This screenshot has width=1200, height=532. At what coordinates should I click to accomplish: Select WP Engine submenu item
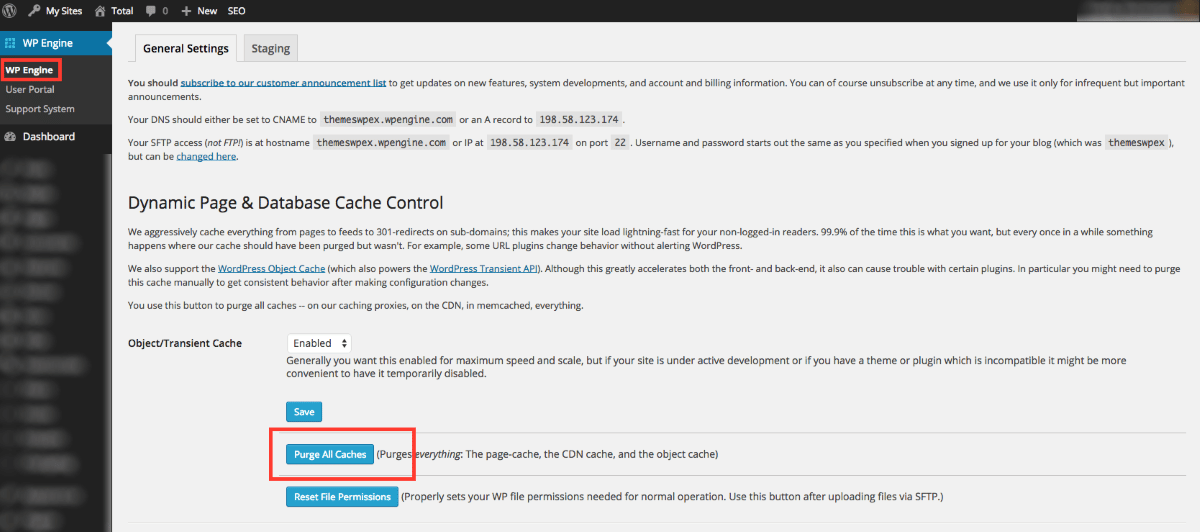pyautogui.click(x=30, y=70)
